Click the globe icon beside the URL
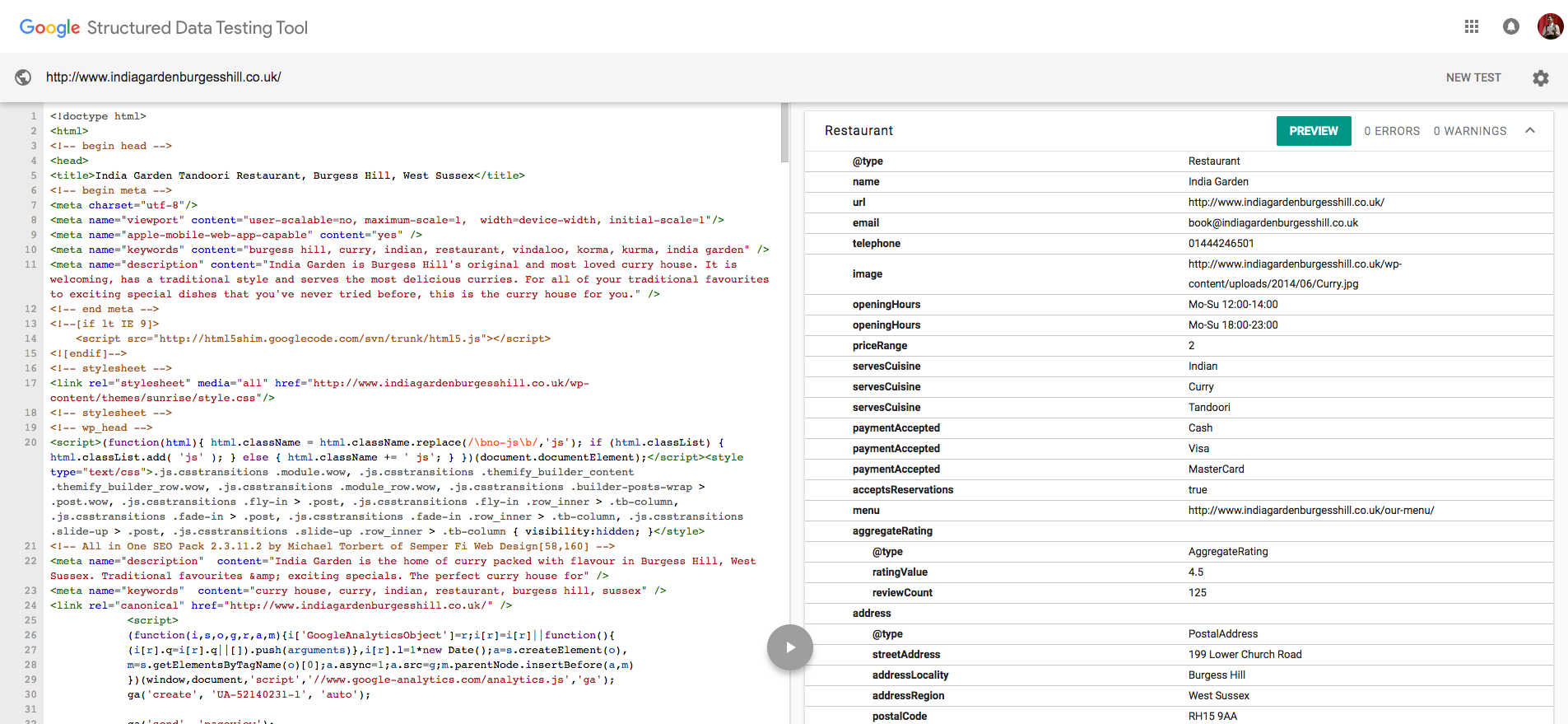Screen dimensions: 1568x724 click(x=23, y=77)
